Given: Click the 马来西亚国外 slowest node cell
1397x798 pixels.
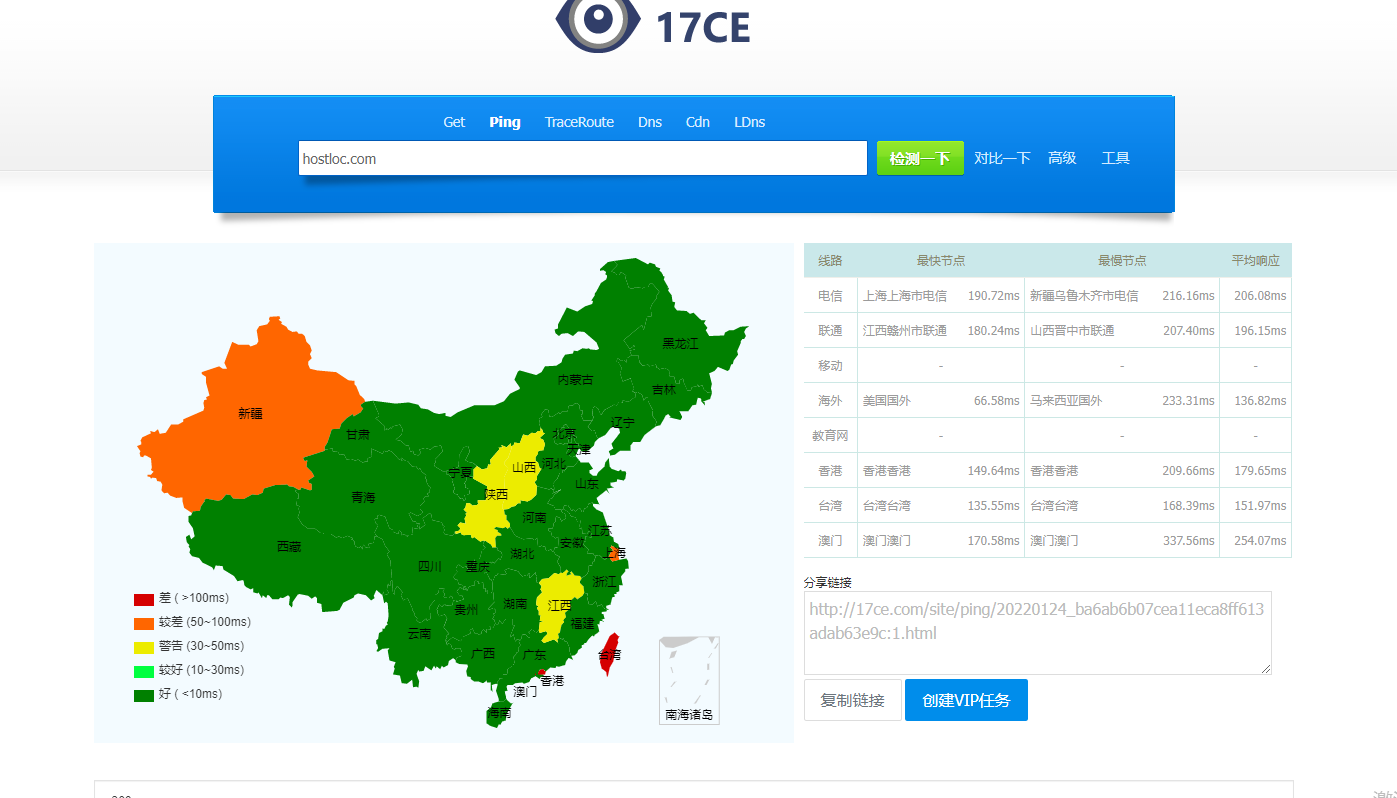Looking at the screenshot, I should pyautogui.click(x=1066, y=401).
